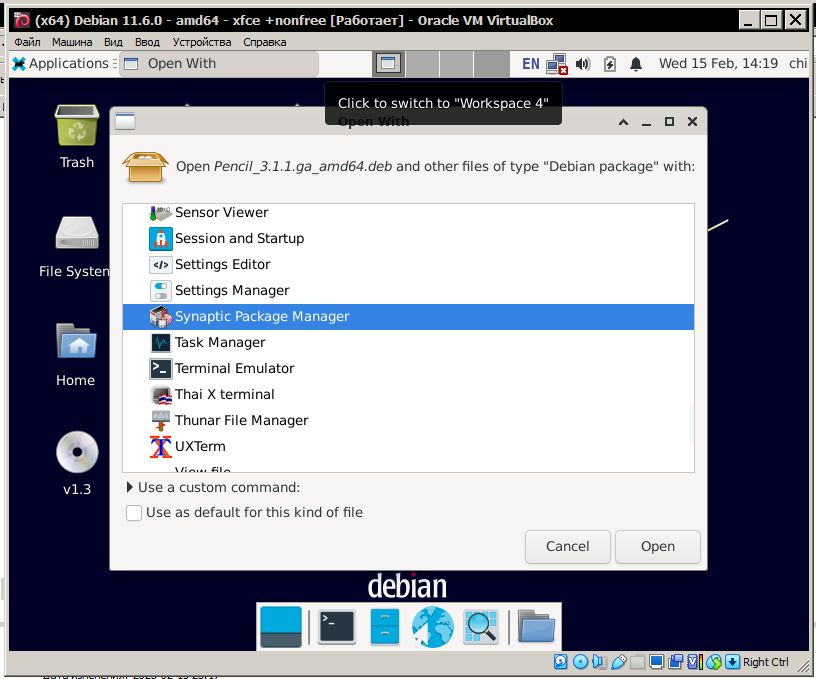Switch to Workspace 3 in pager
816x679 pixels.
457,64
